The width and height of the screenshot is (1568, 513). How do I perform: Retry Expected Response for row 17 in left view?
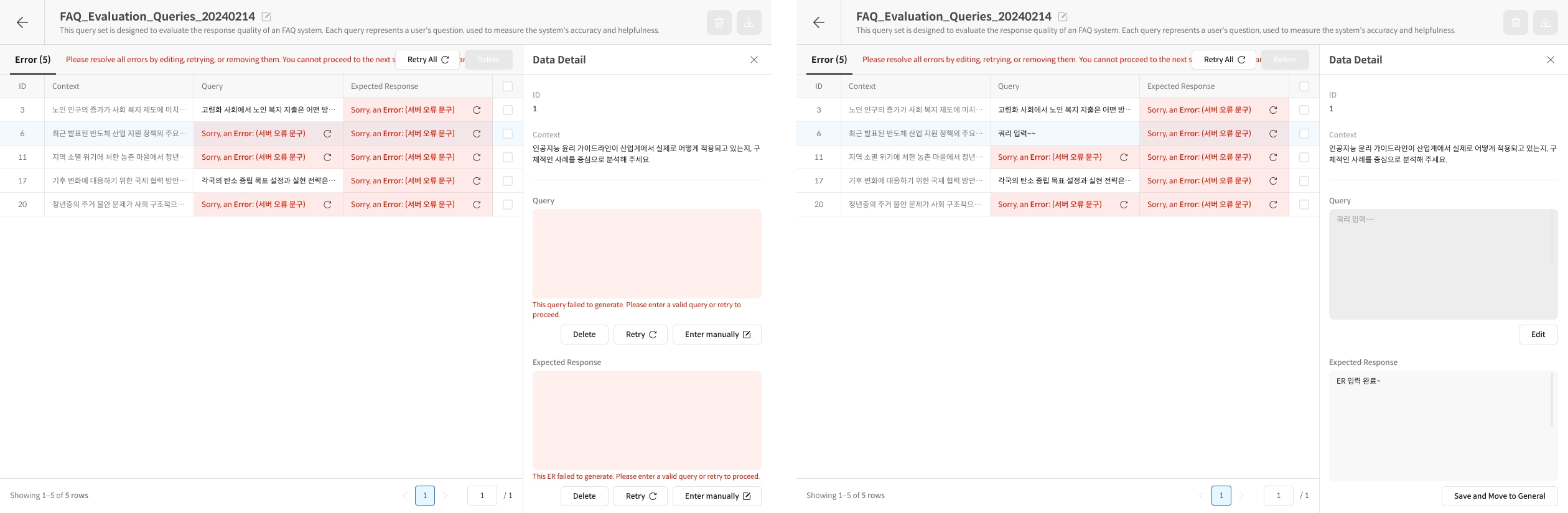click(x=477, y=181)
